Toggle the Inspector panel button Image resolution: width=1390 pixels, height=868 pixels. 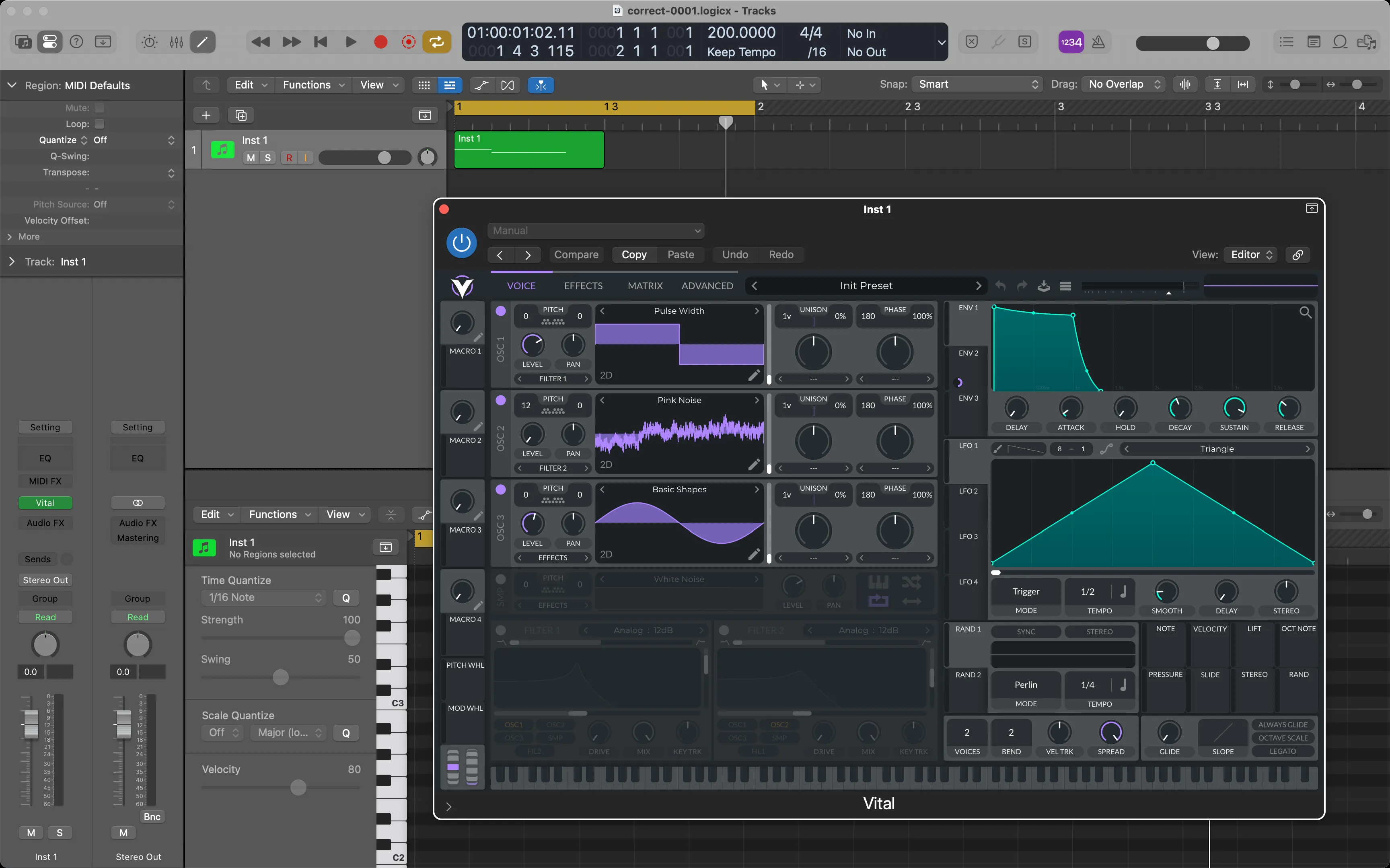click(x=50, y=42)
